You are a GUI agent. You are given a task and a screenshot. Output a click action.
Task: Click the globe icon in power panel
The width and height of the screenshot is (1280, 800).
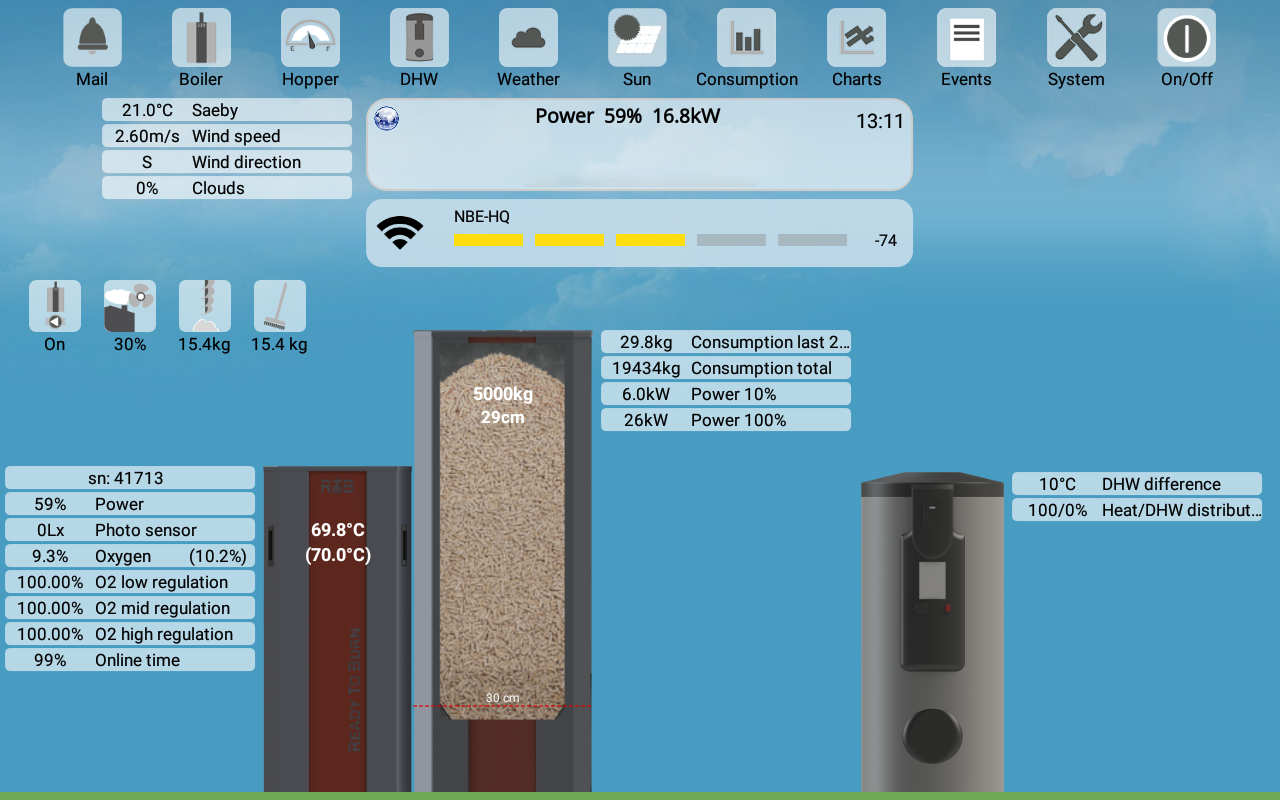387,119
